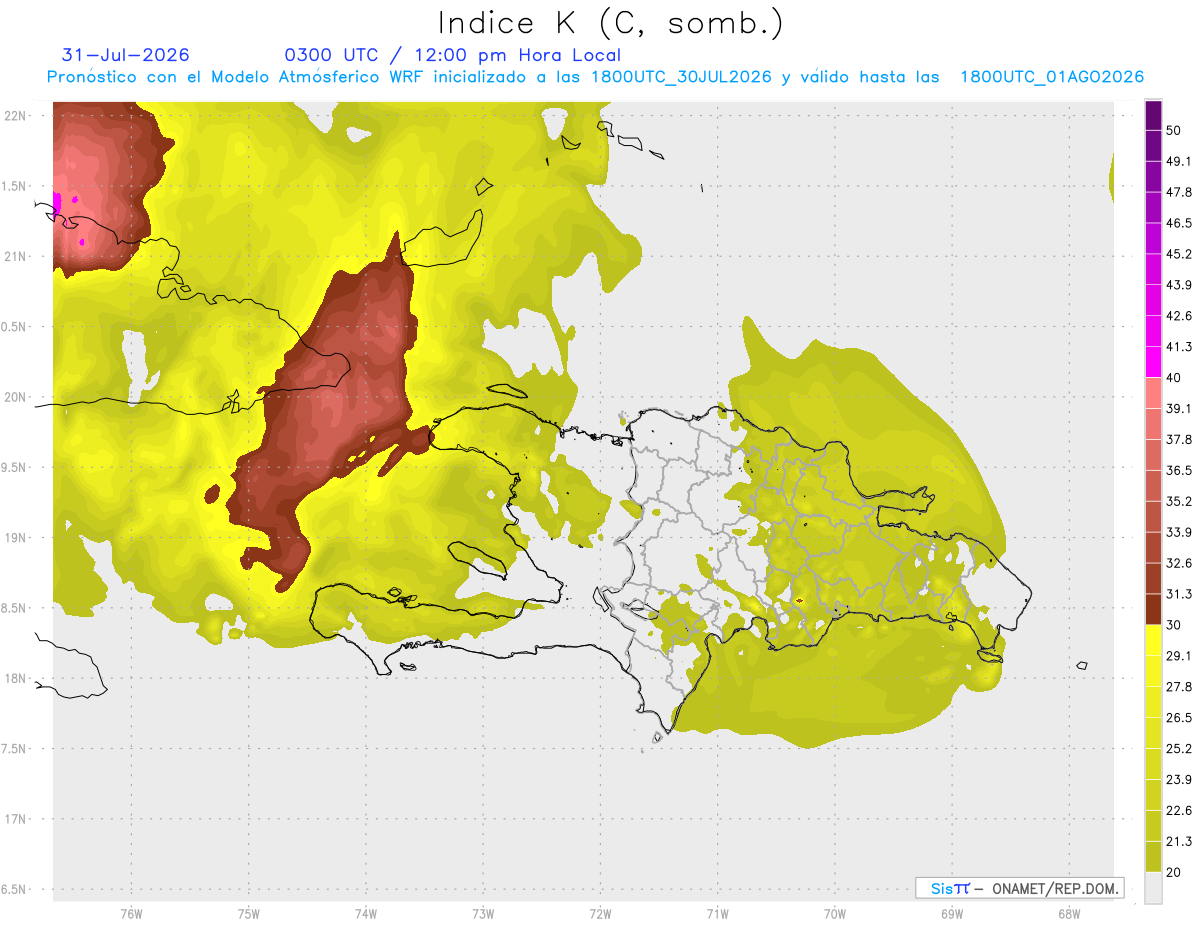Click the "72W" longitude label

(x=600, y=913)
